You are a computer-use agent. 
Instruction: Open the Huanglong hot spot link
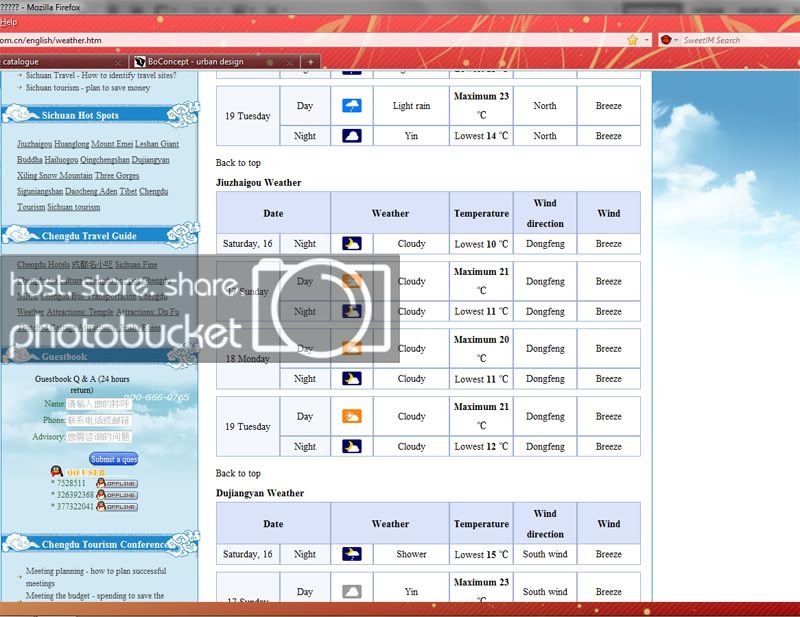click(71, 144)
